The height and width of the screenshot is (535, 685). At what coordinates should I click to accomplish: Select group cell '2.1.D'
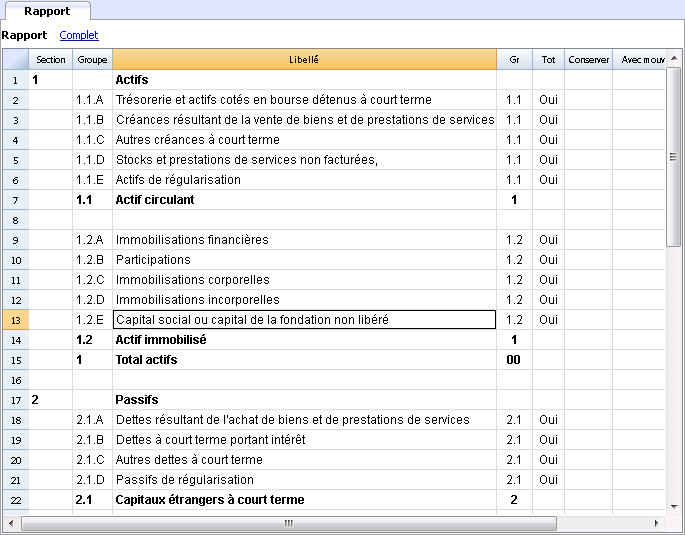pyautogui.click(x=92, y=480)
